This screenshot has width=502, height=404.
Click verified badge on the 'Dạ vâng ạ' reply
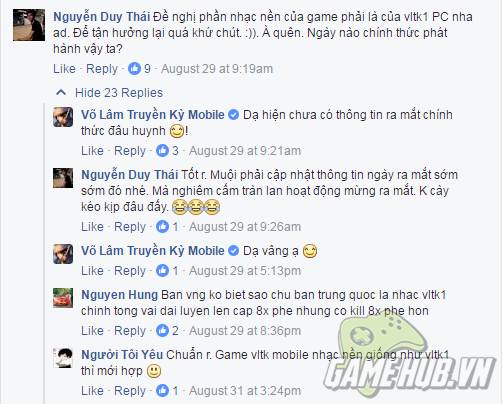point(234,251)
